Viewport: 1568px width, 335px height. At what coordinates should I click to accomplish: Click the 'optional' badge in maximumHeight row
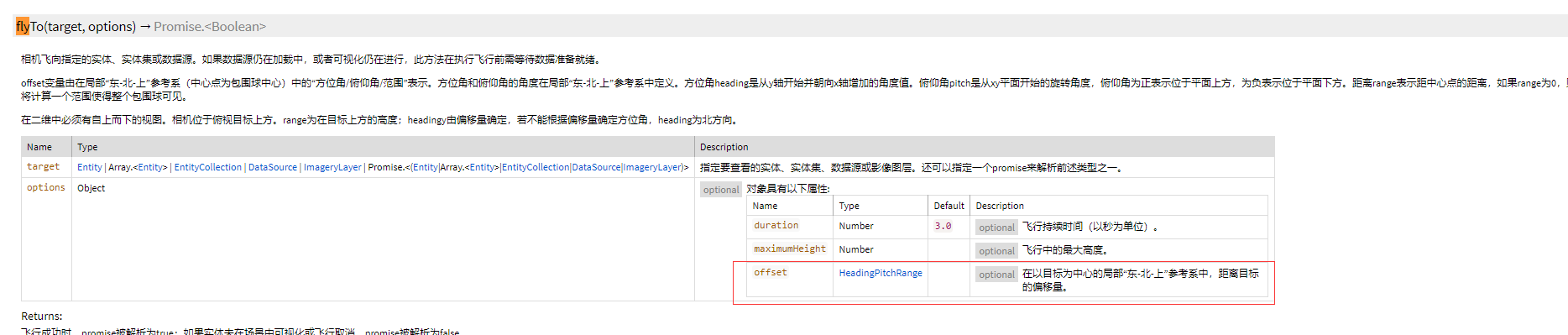tap(996, 251)
